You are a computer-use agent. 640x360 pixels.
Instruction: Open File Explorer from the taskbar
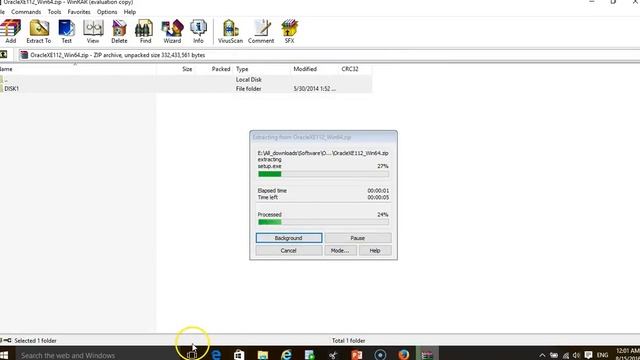coord(263,355)
